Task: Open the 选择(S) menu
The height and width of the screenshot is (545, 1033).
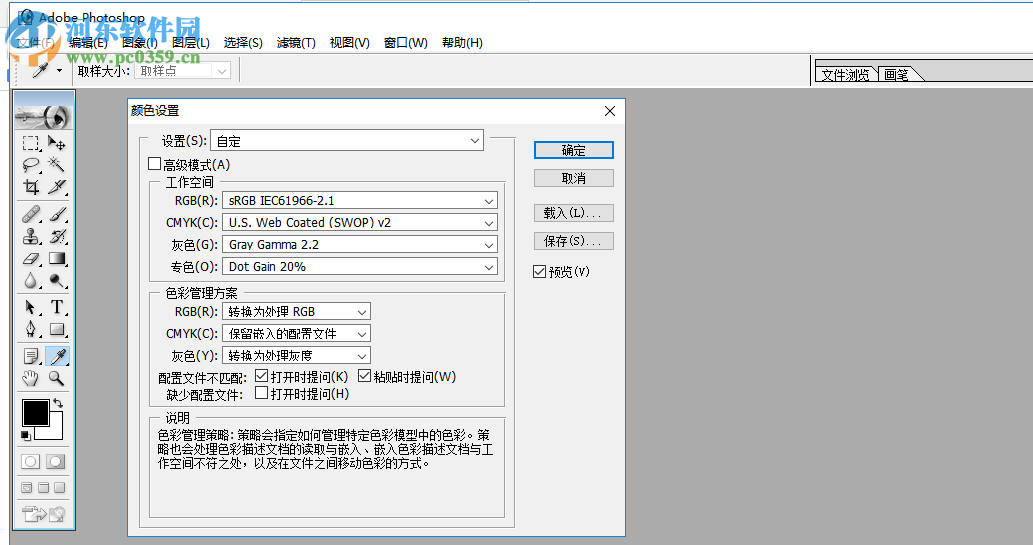Action: coord(243,43)
